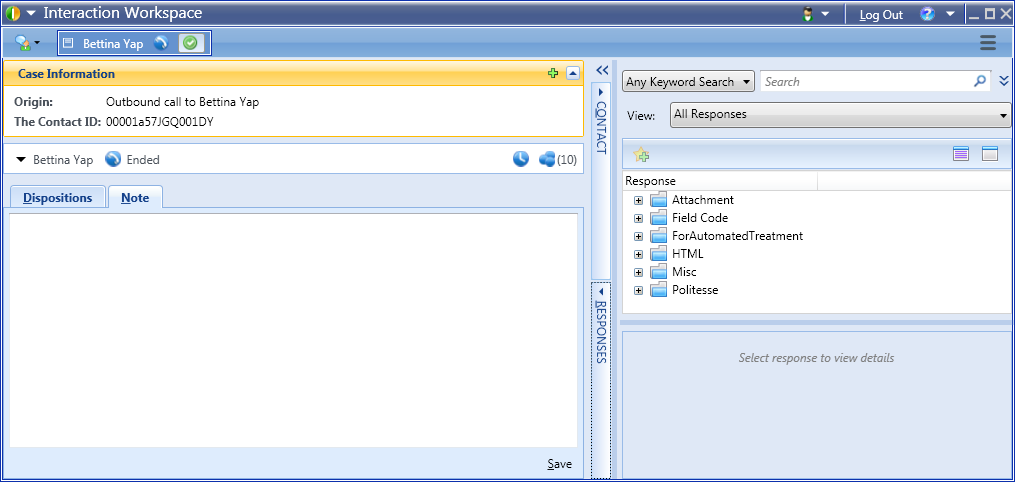Collapse the side panel with double chevron

(602, 70)
